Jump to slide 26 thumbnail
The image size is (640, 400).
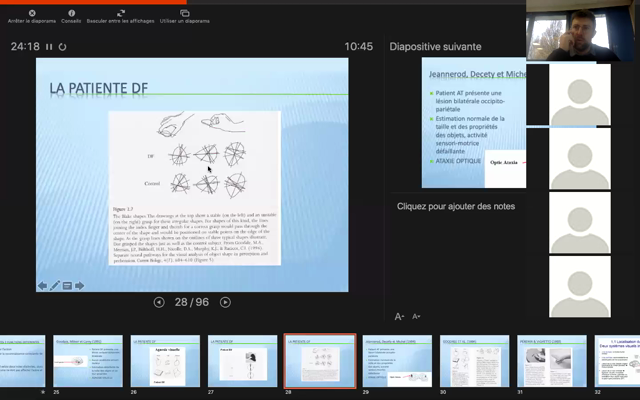(165, 361)
